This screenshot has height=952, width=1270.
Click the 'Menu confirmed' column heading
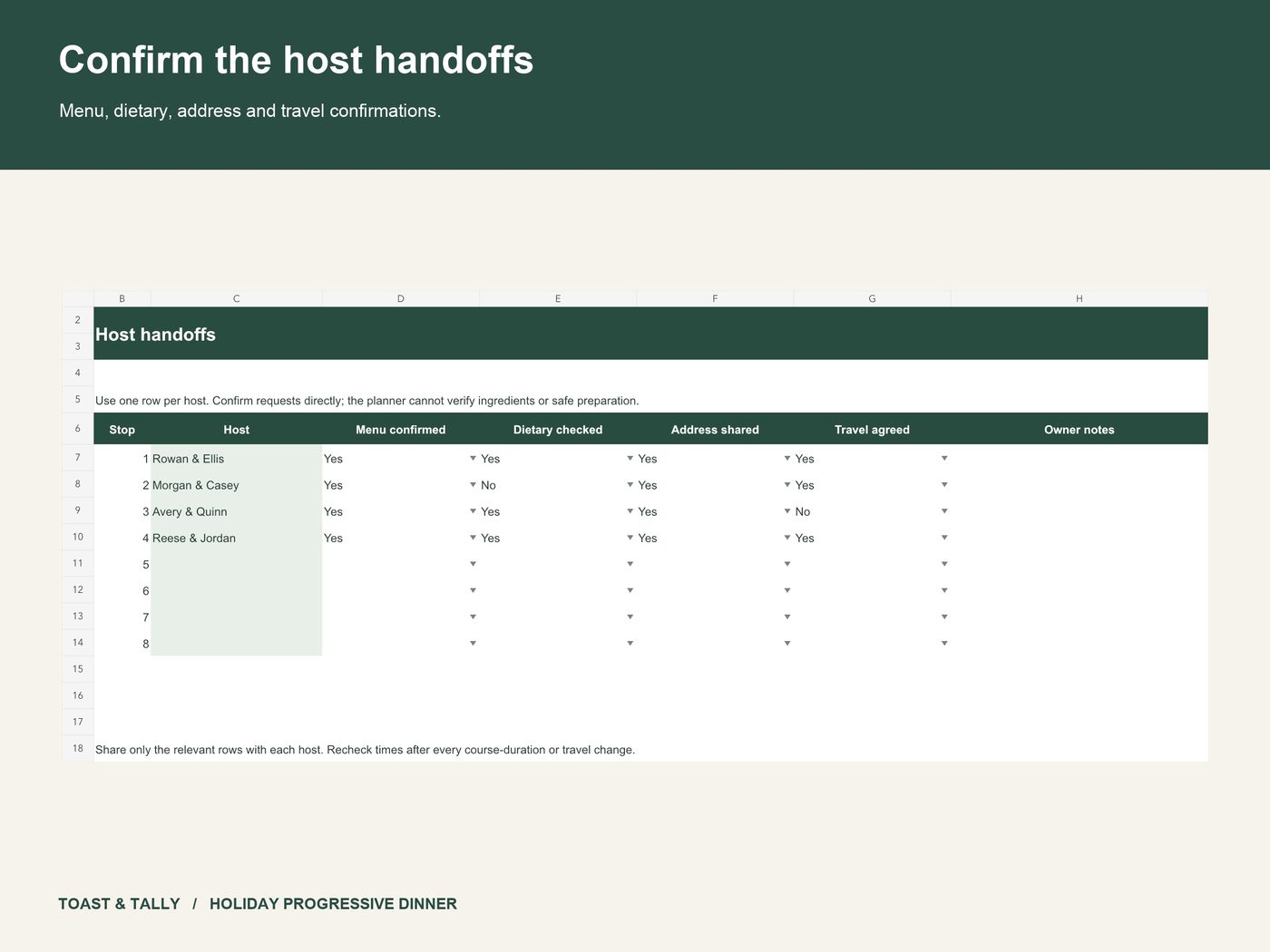click(x=401, y=430)
